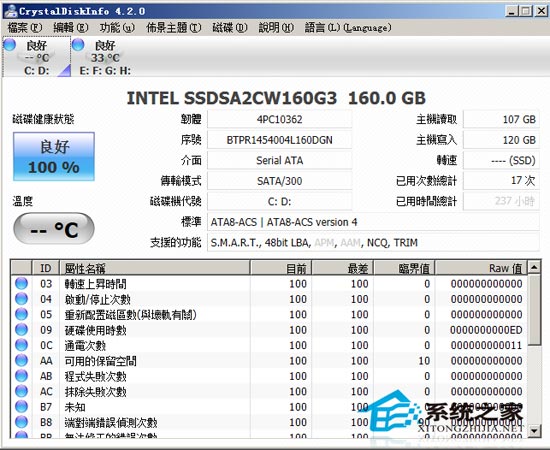Viewport: 550px width, 450px height.
Task: Click the attribute list scroll up arrow
Action: point(534,268)
